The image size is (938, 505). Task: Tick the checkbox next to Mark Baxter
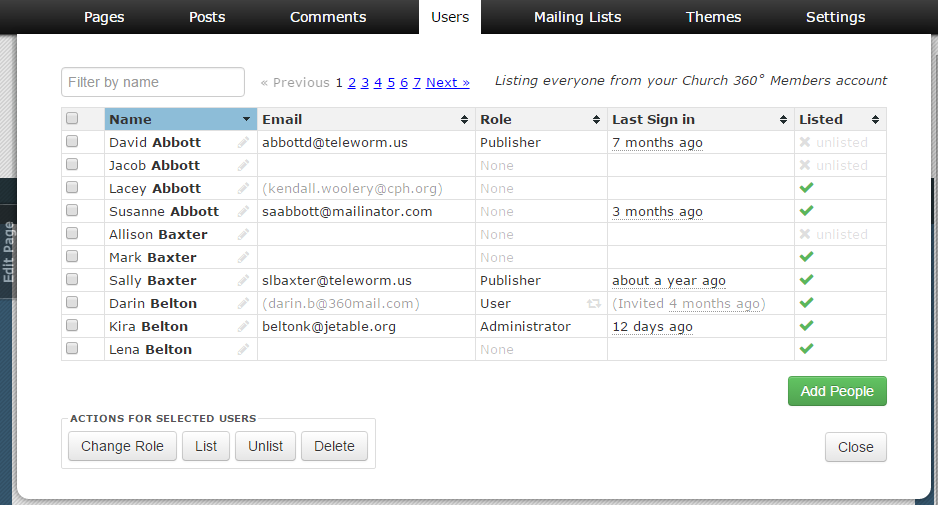72,257
